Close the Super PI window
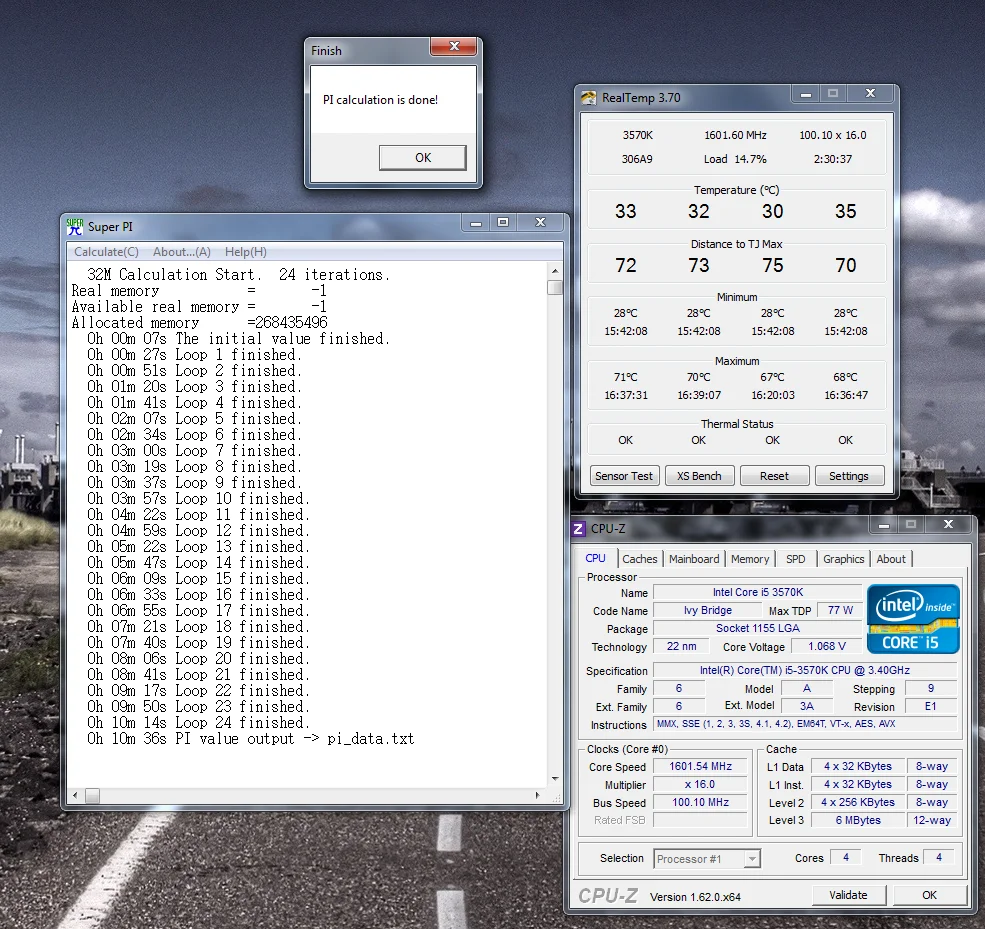Screen dimensions: 985x929 click(540, 222)
